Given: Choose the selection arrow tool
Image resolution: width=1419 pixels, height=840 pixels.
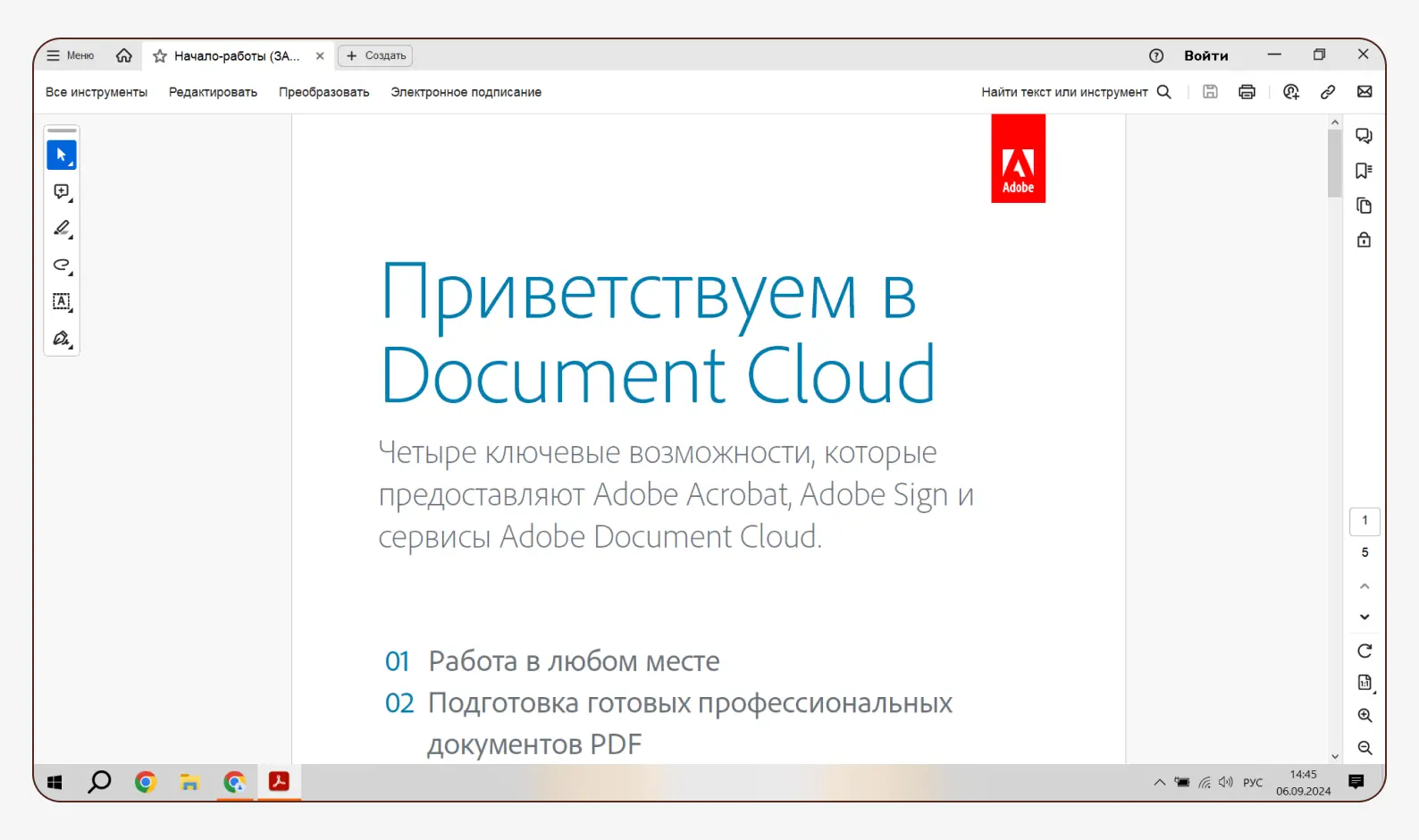Looking at the screenshot, I should click(62, 155).
